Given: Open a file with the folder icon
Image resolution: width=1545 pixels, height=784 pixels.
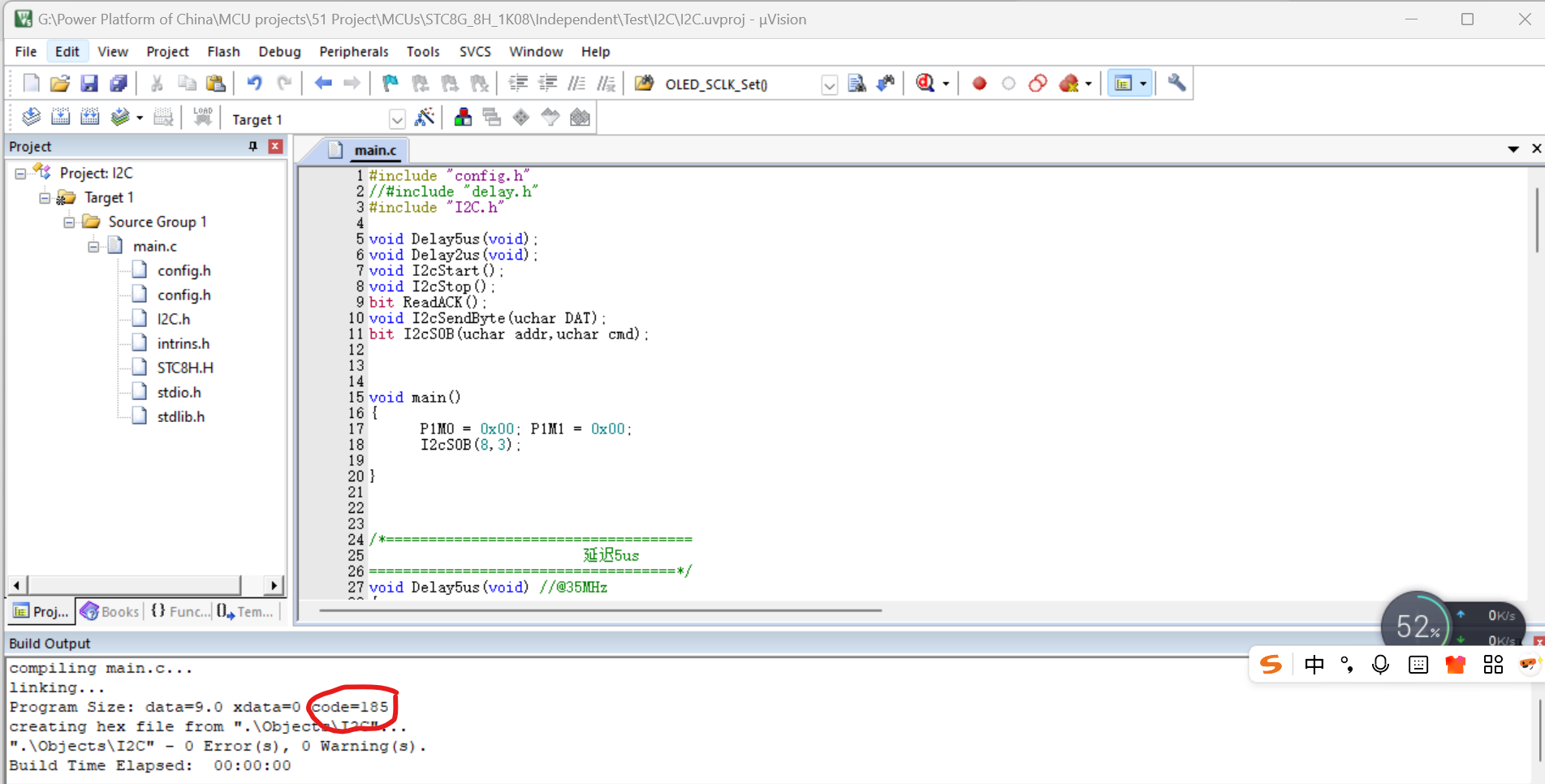Looking at the screenshot, I should coord(60,84).
